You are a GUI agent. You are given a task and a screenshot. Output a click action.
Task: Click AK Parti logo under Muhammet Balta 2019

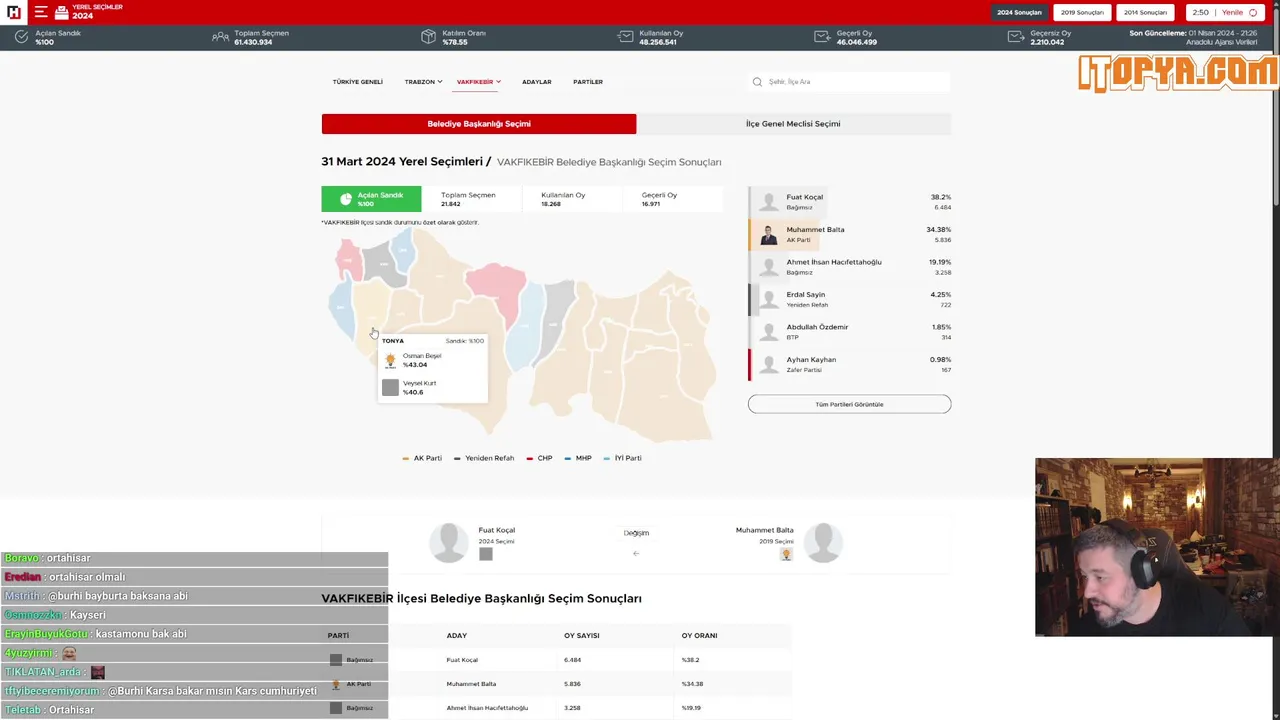786,554
